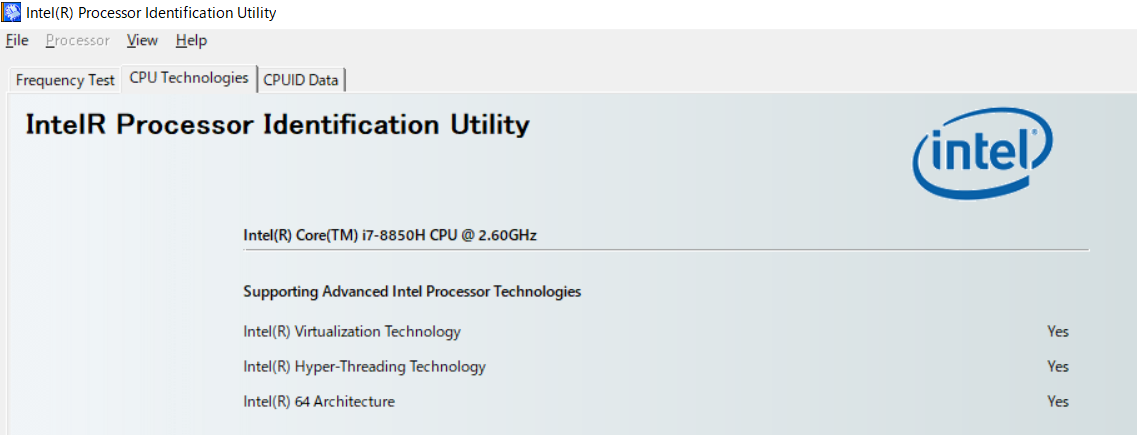Go to the CPUID Data tab
The image size is (1137, 435).
301,80
